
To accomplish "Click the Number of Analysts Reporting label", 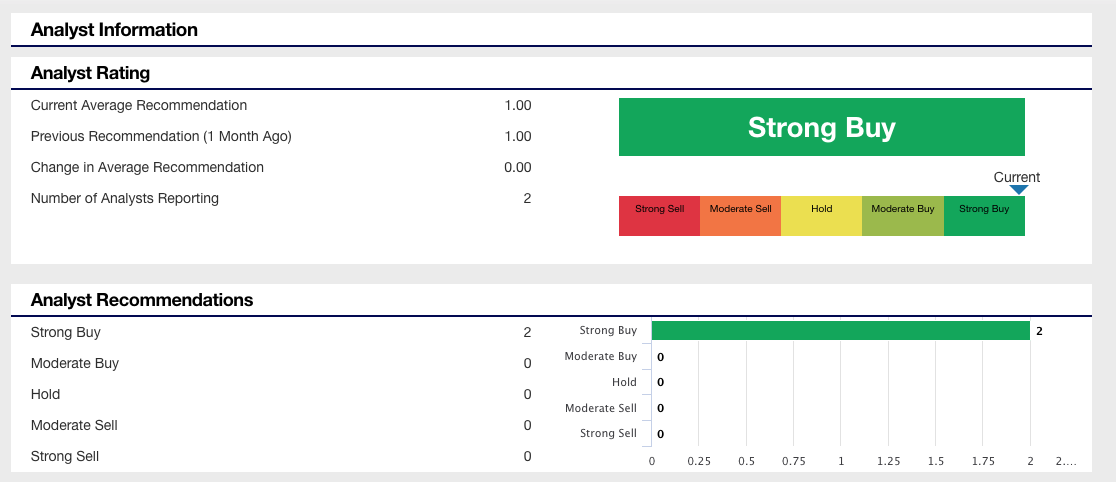I will 125,198.
